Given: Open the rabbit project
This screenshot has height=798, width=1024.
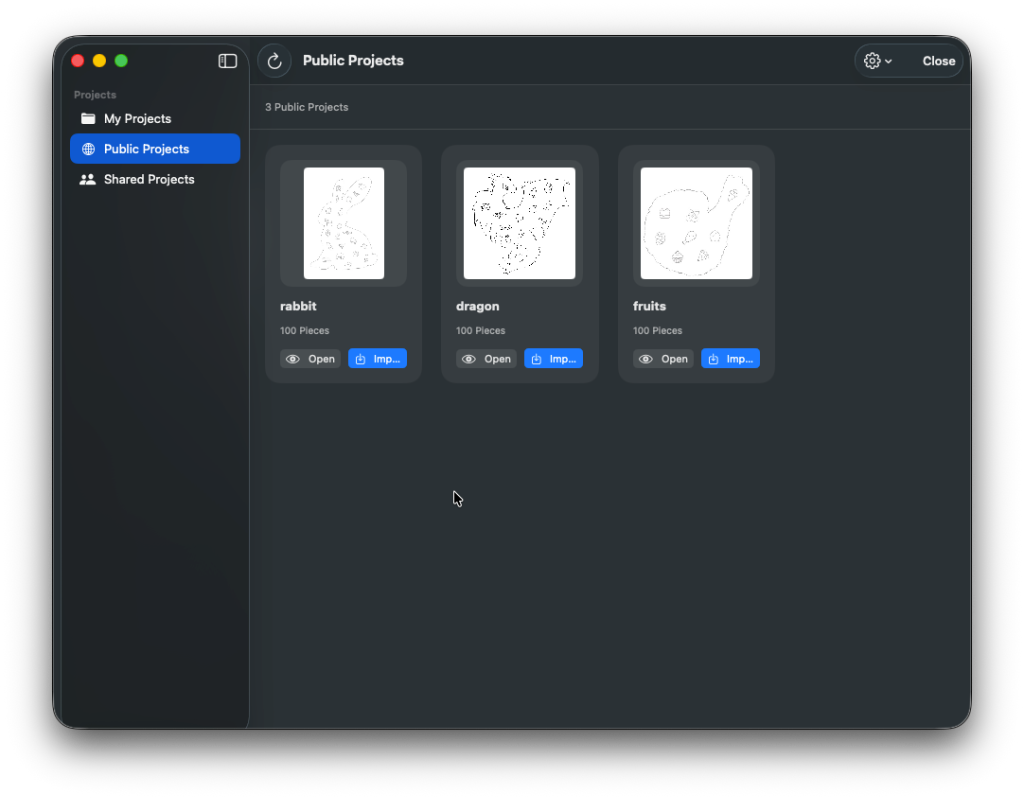Looking at the screenshot, I should [x=310, y=359].
